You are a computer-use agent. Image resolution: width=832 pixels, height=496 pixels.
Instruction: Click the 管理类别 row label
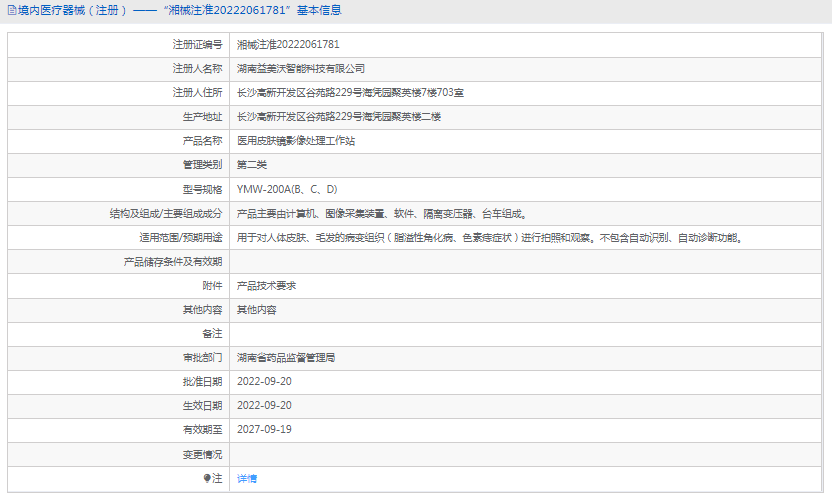(x=203, y=165)
